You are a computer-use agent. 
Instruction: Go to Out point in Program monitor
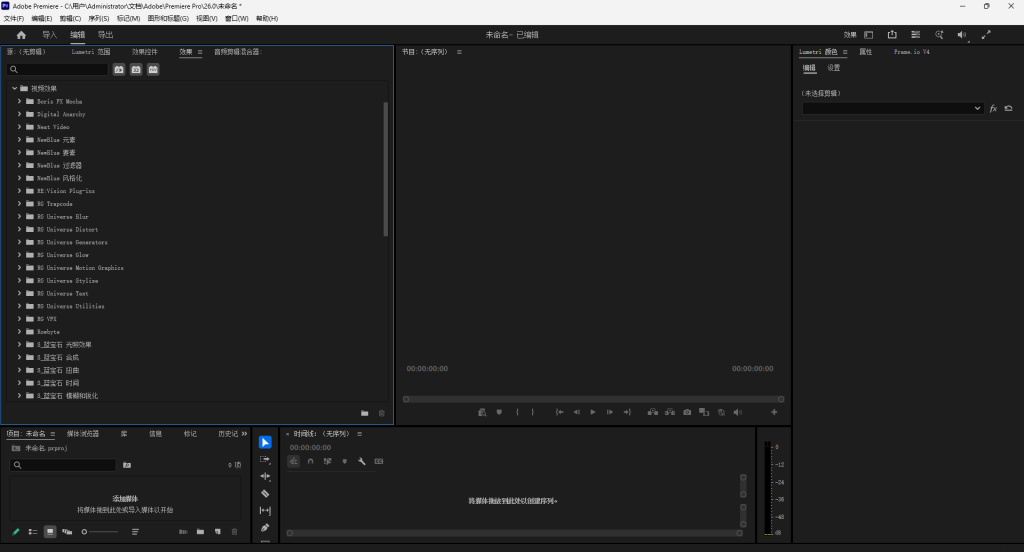(627, 412)
